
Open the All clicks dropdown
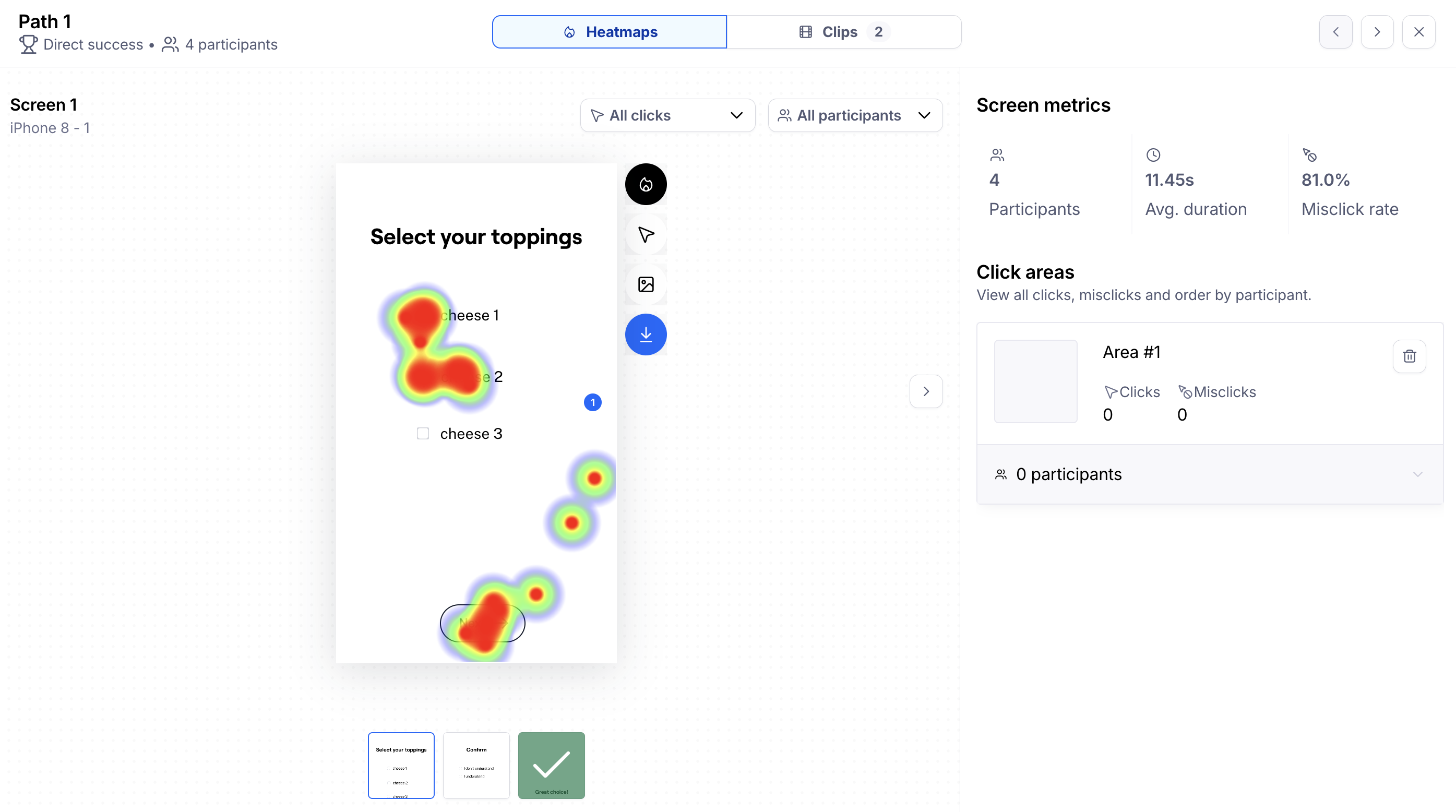pyautogui.click(x=667, y=116)
